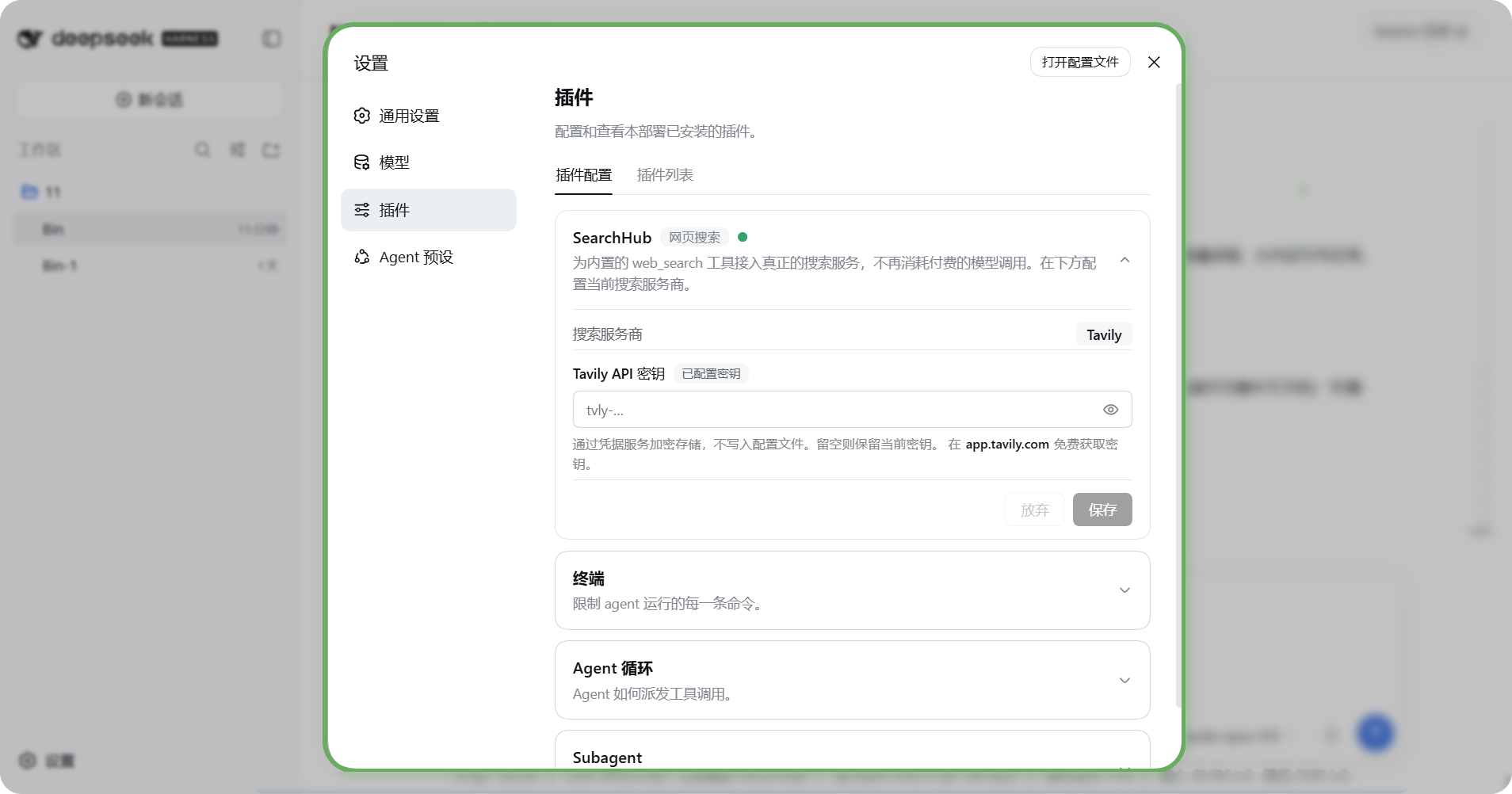Toggle API key visibility eye icon
The image size is (1512, 794).
1110,410
